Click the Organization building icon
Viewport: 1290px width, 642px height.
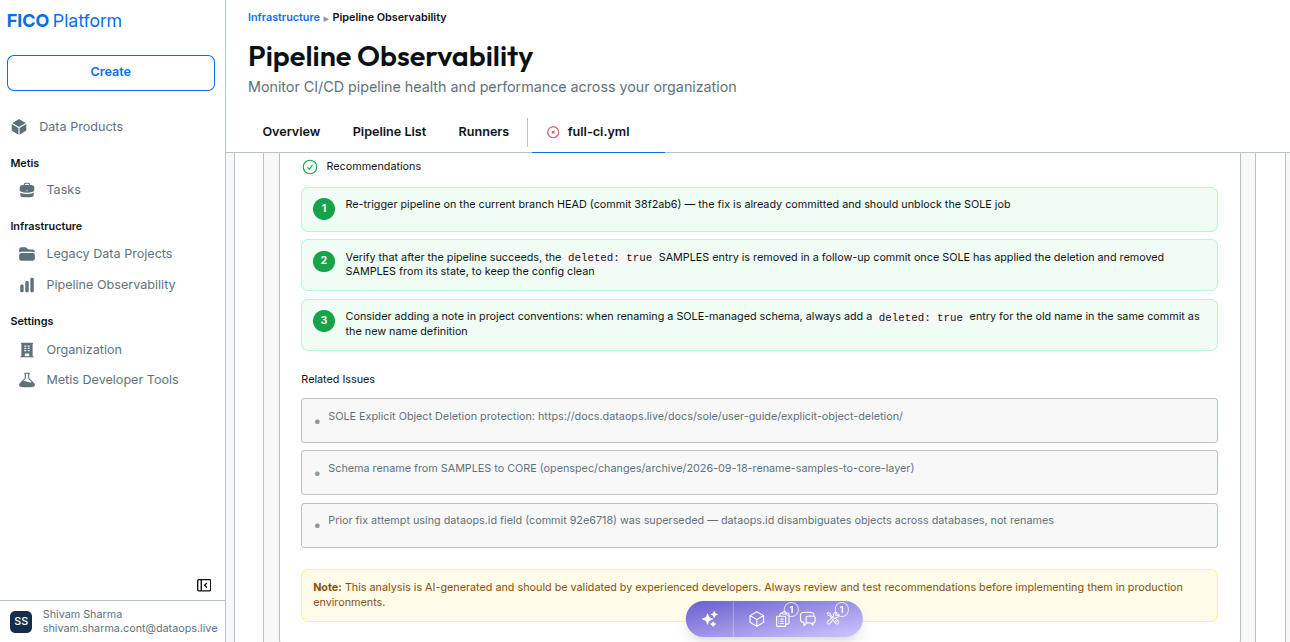coord(27,350)
